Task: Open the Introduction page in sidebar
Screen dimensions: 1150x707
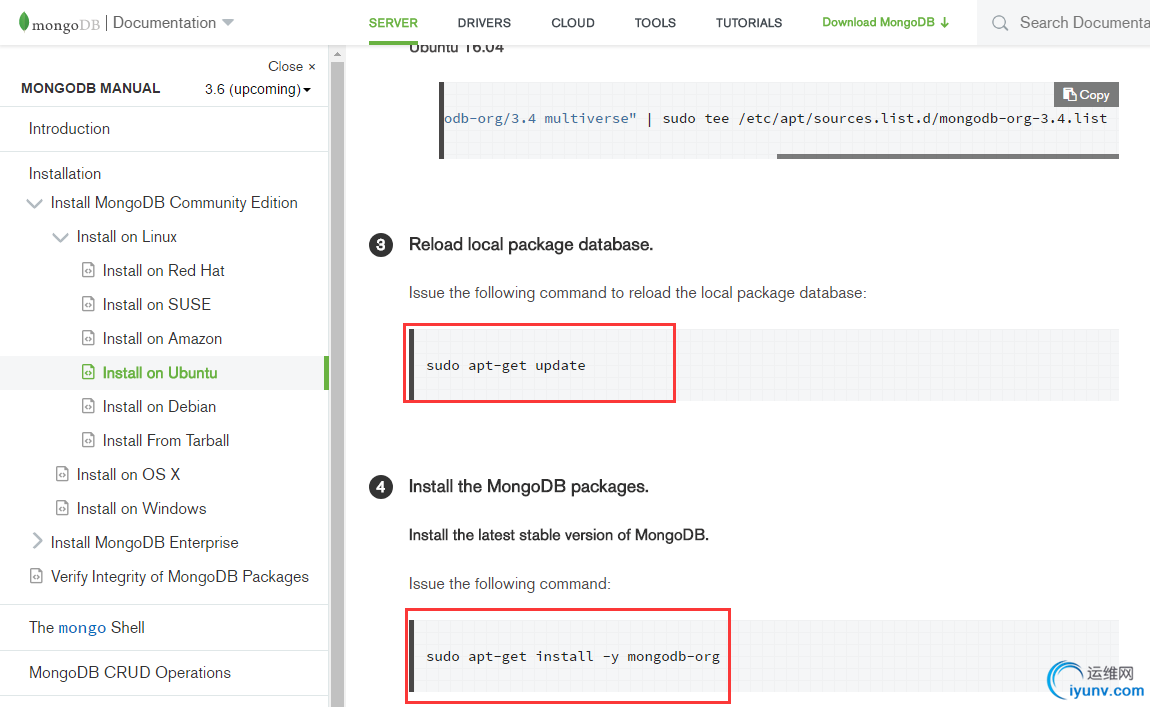Action: (70, 128)
